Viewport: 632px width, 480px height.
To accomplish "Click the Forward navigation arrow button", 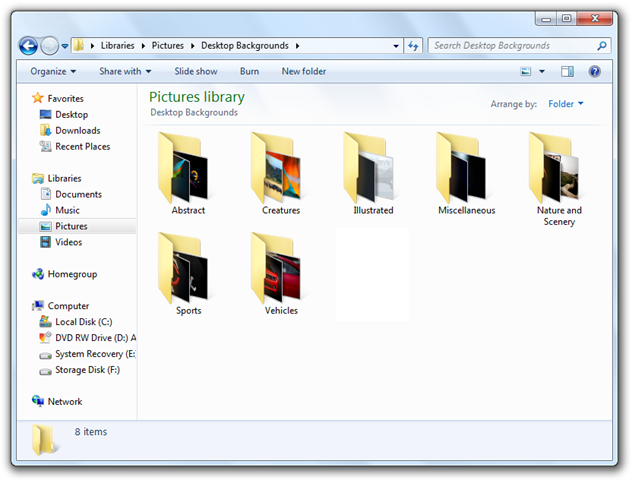I will (50, 46).
